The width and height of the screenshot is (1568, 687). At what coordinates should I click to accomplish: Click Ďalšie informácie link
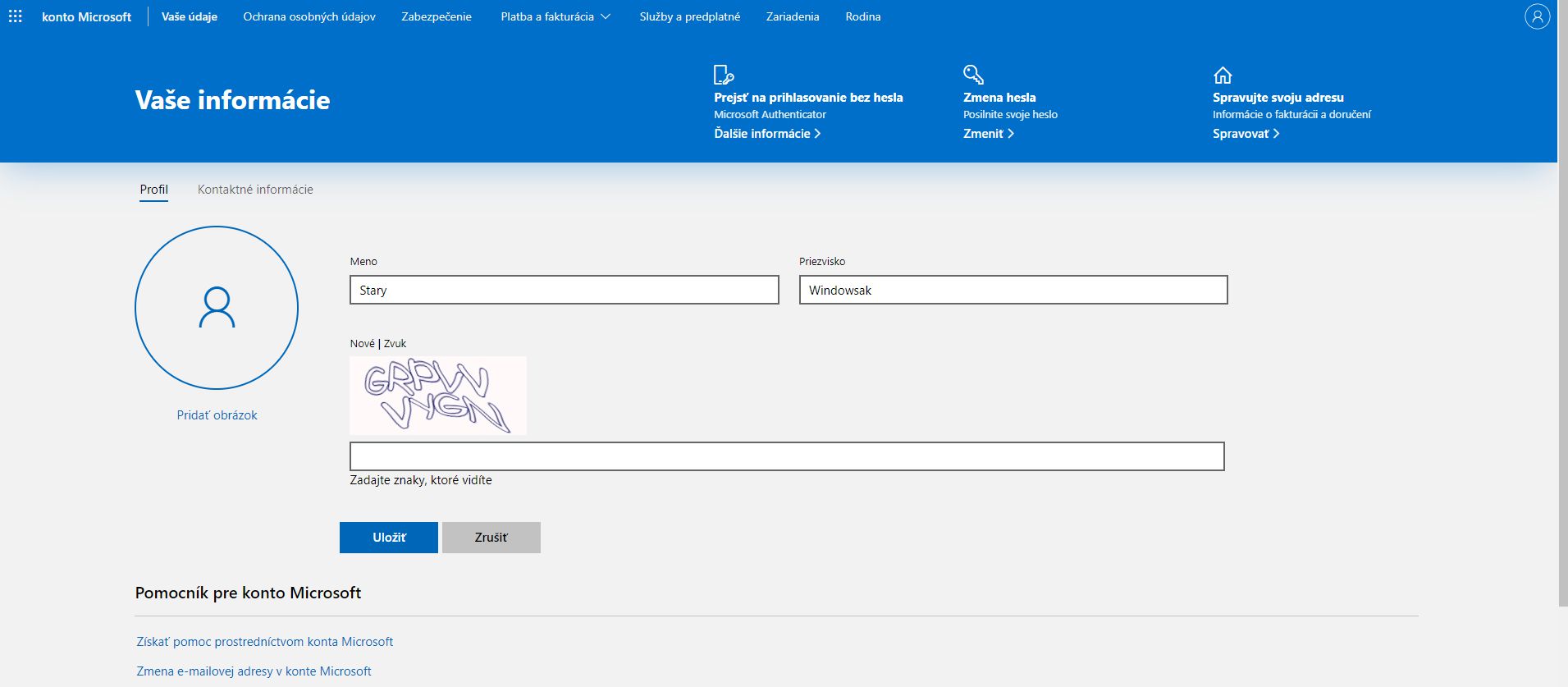tap(767, 134)
